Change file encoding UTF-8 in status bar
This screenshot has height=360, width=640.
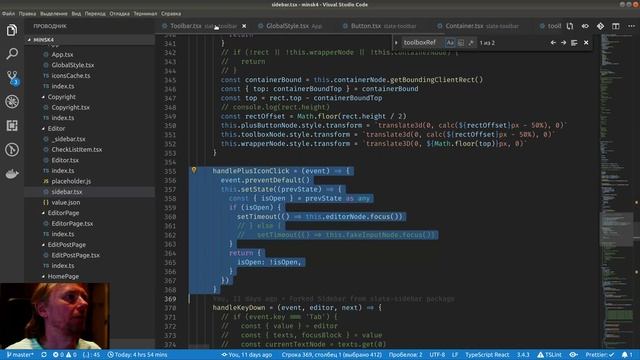[x=437, y=355]
